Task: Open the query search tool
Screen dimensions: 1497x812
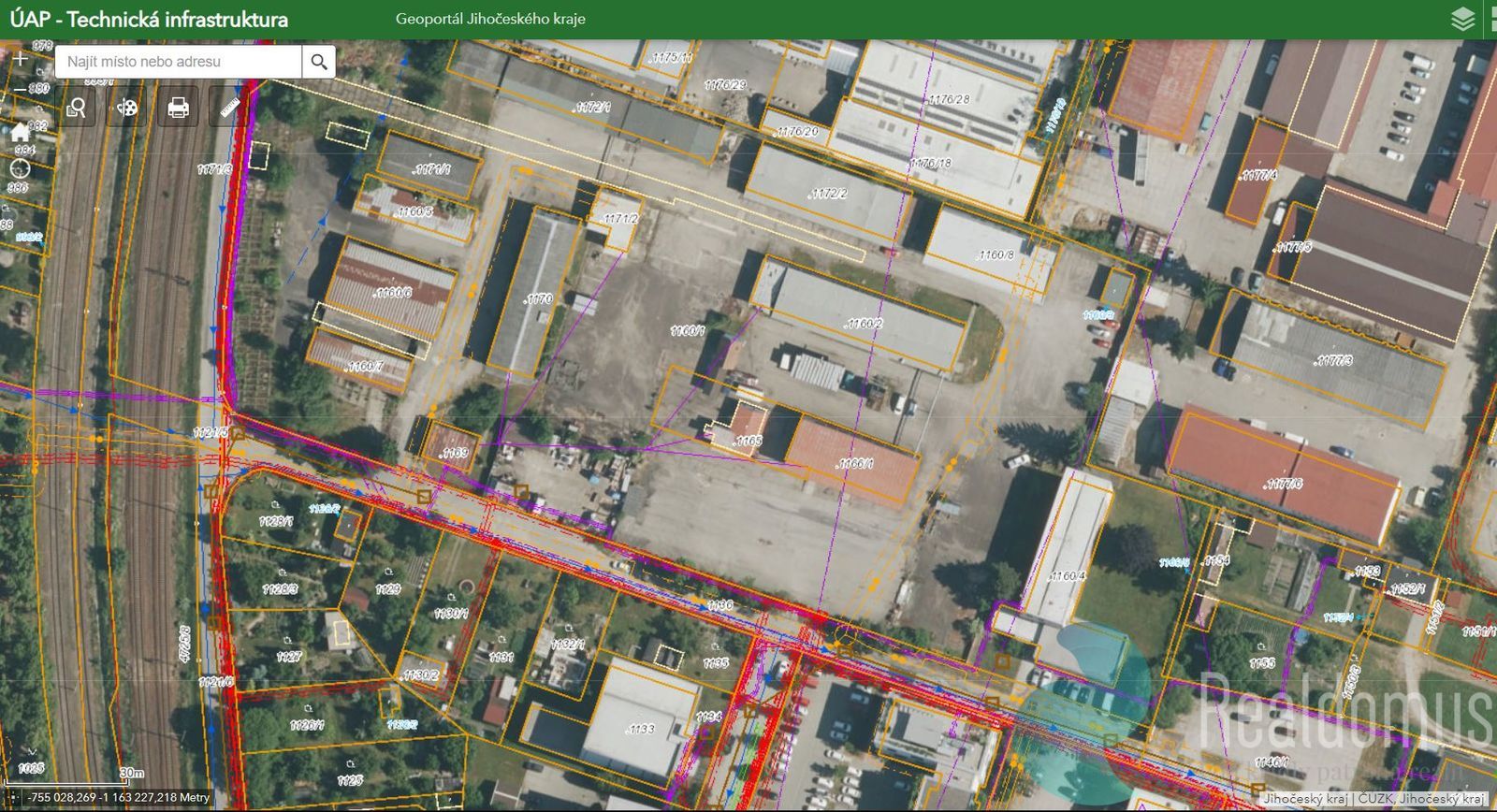Action: pyautogui.click(x=76, y=109)
